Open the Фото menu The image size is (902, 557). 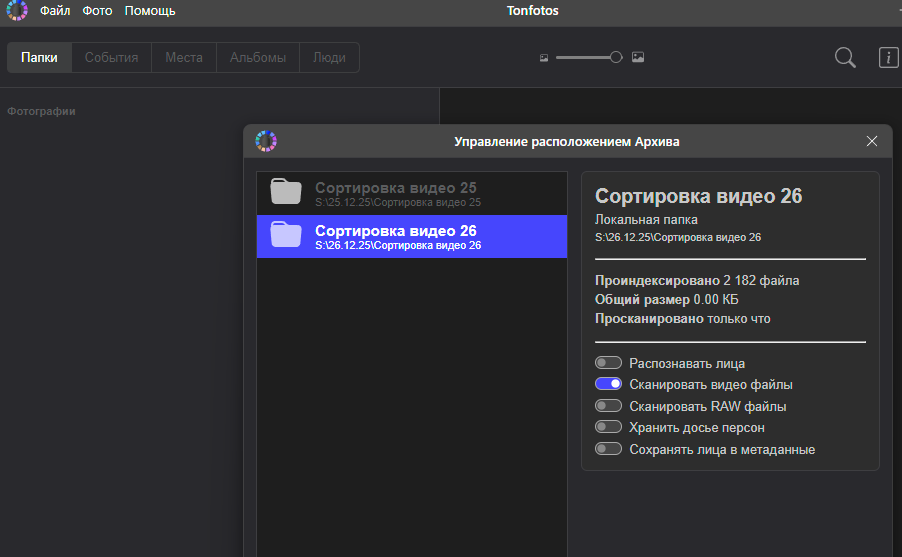coord(97,11)
